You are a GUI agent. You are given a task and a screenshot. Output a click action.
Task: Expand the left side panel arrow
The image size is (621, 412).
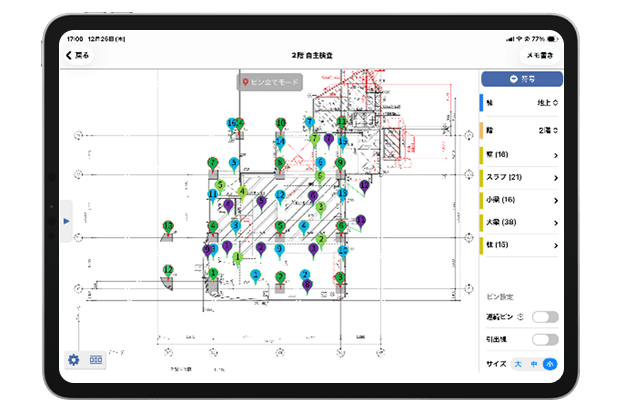(66, 220)
